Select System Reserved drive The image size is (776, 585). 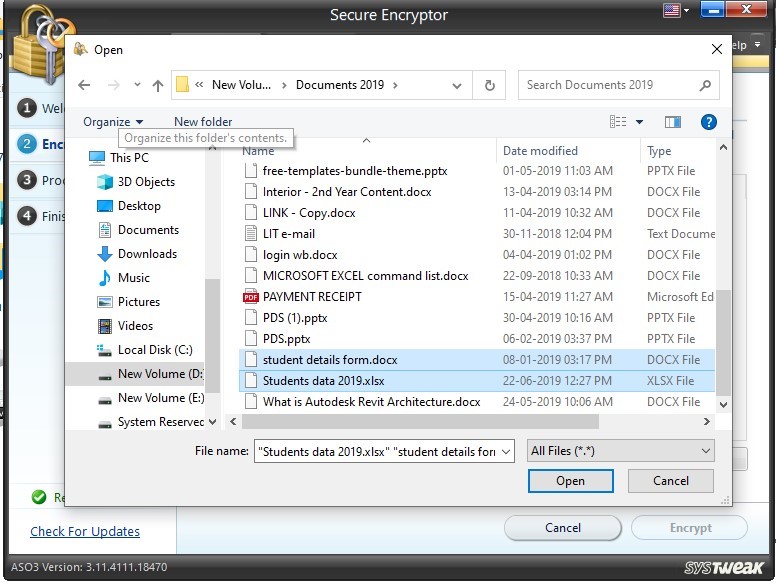pos(150,422)
